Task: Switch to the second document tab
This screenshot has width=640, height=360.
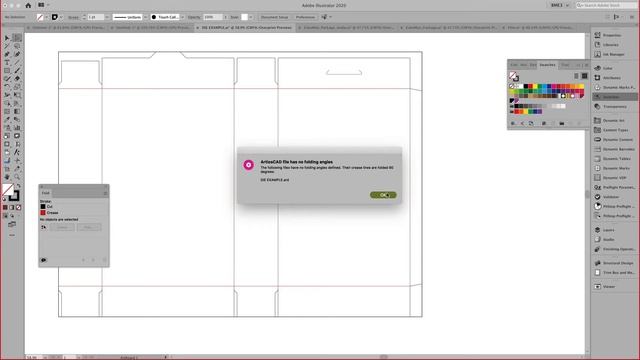Action: pyautogui.click(x=151, y=28)
